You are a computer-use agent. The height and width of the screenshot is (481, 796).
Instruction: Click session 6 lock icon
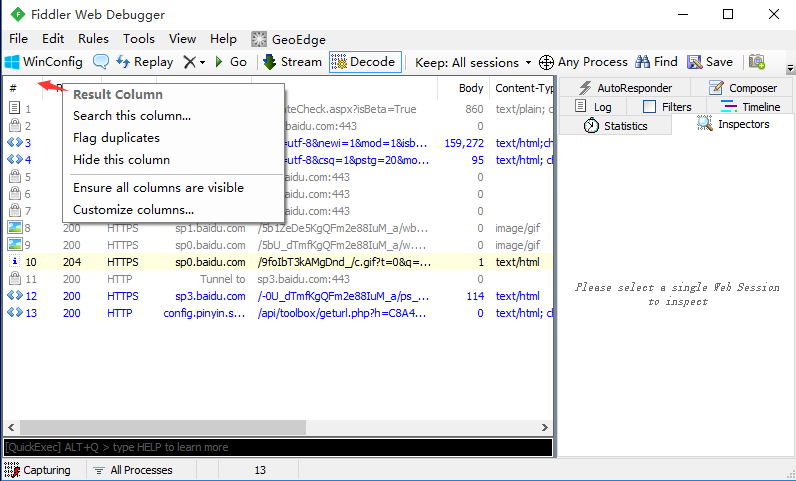click(14, 194)
